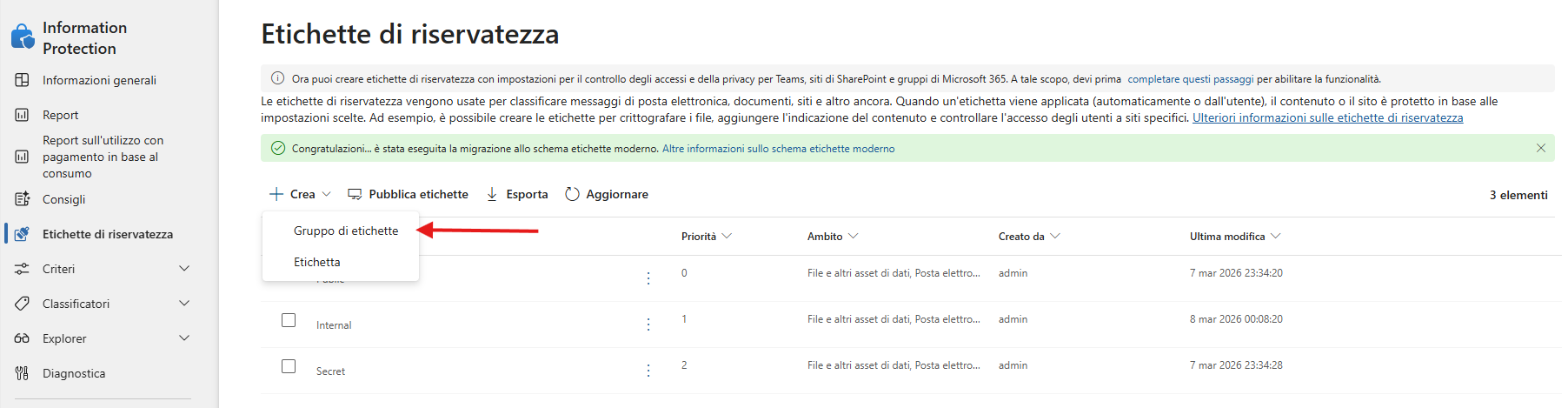Click the Esporta download icon
The image size is (1568, 408).
[492, 194]
